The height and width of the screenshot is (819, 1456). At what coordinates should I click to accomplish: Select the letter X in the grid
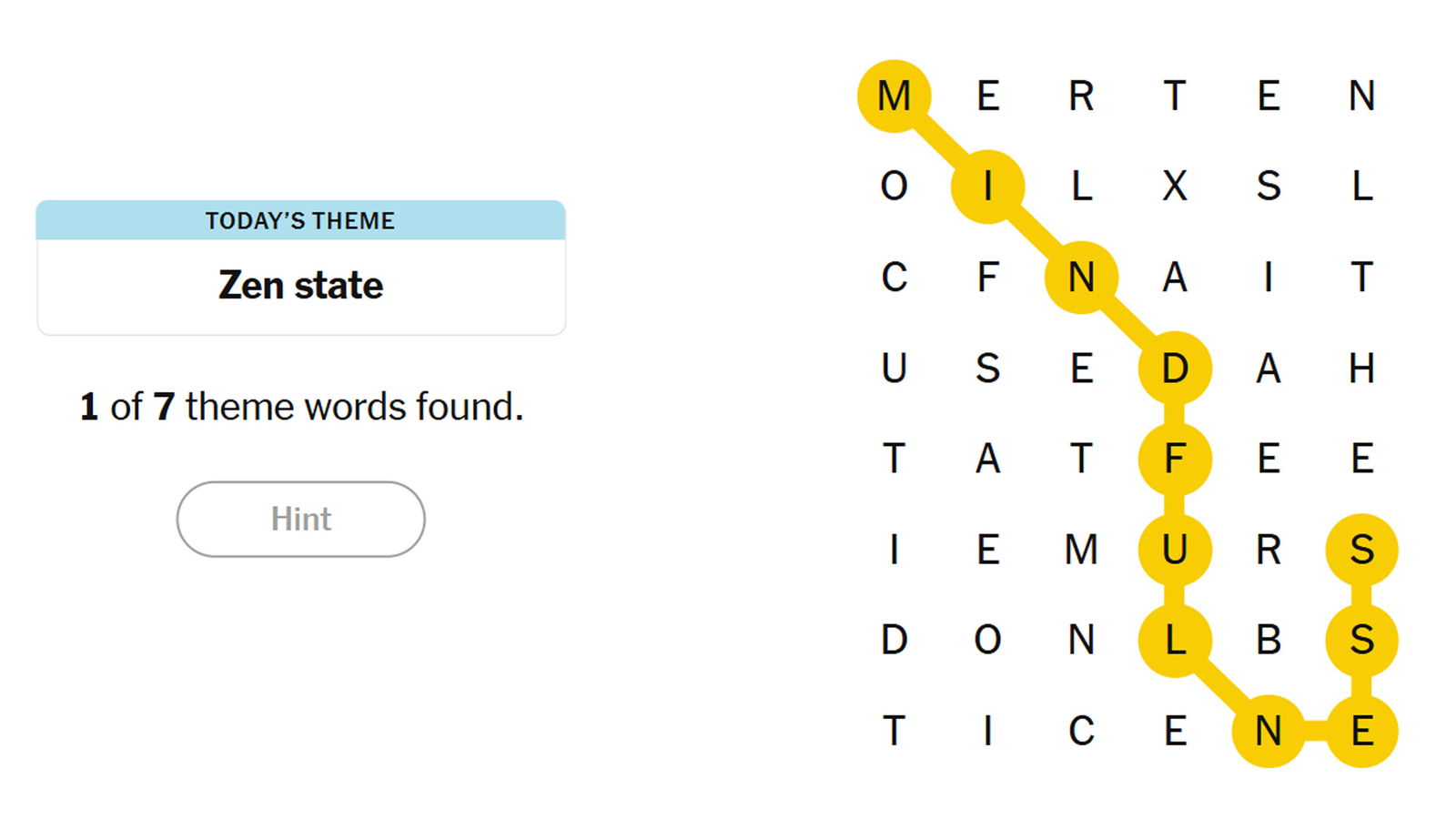coord(1175,187)
